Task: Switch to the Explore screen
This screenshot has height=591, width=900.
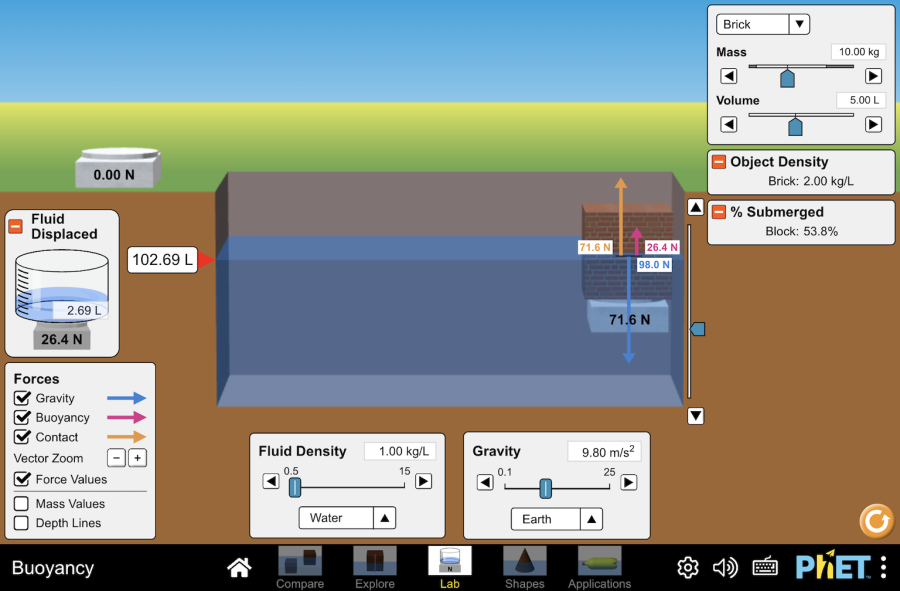Action: pyautogui.click(x=375, y=567)
